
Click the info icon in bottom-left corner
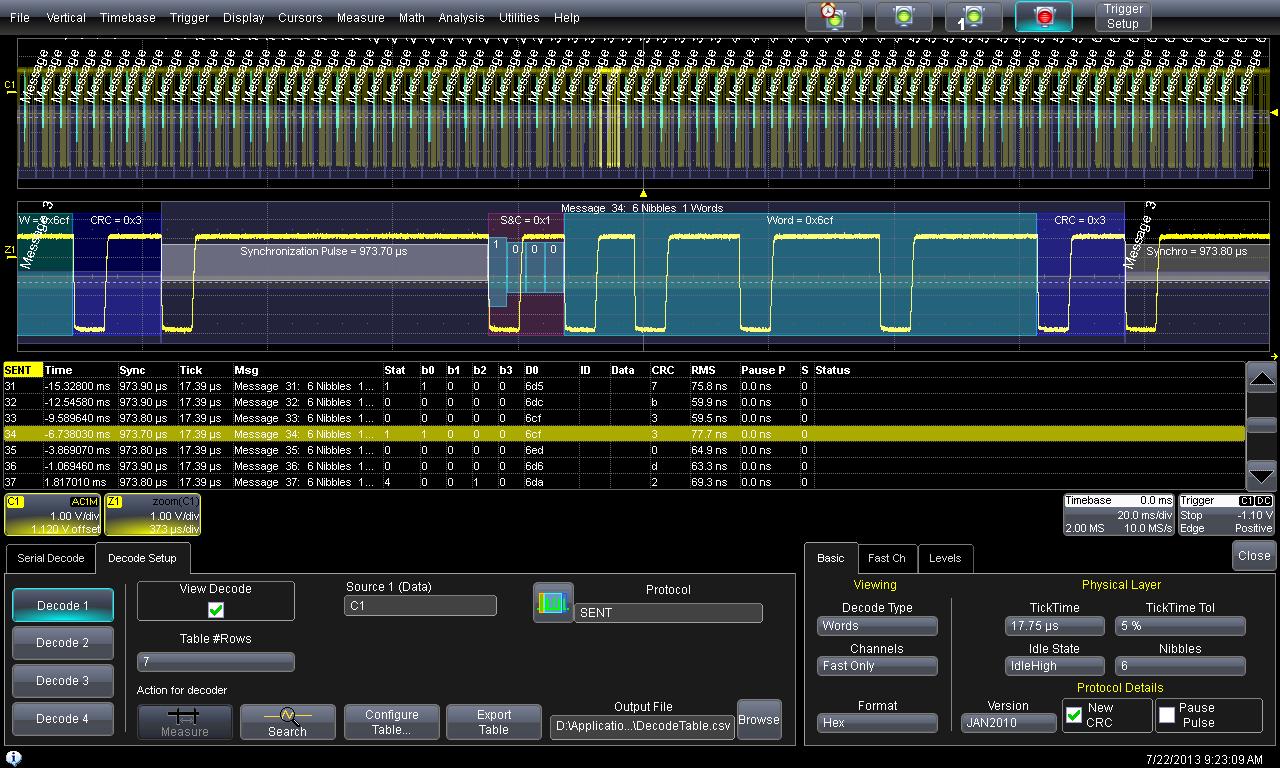pos(14,758)
